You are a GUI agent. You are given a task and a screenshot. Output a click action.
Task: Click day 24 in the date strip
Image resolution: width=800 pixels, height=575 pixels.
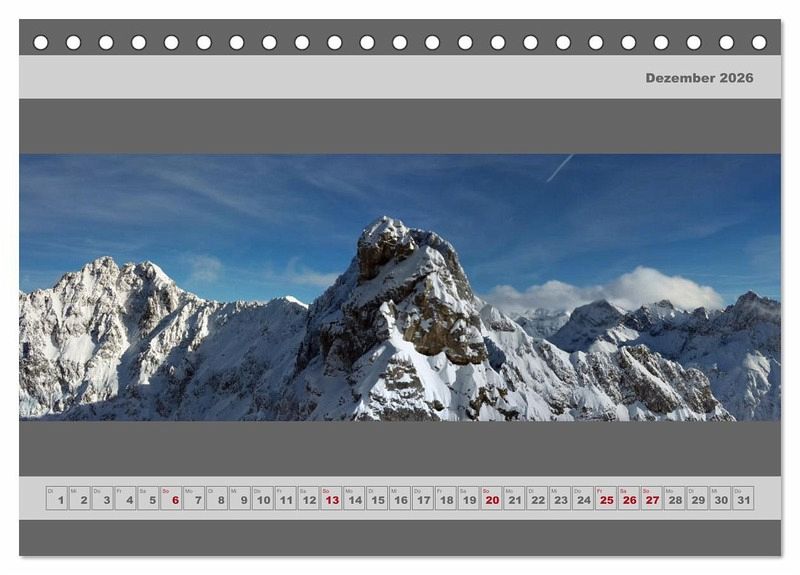click(582, 498)
